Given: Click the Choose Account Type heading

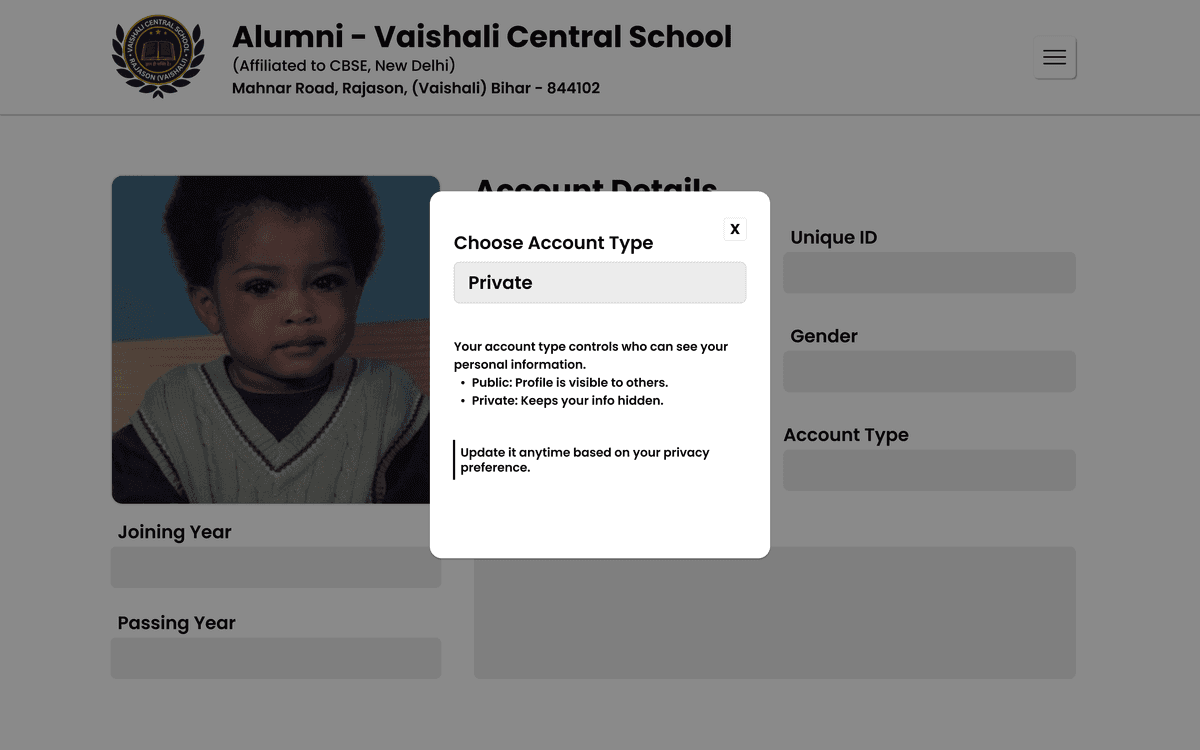Looking at the screenshot, I should click(553, 243).
